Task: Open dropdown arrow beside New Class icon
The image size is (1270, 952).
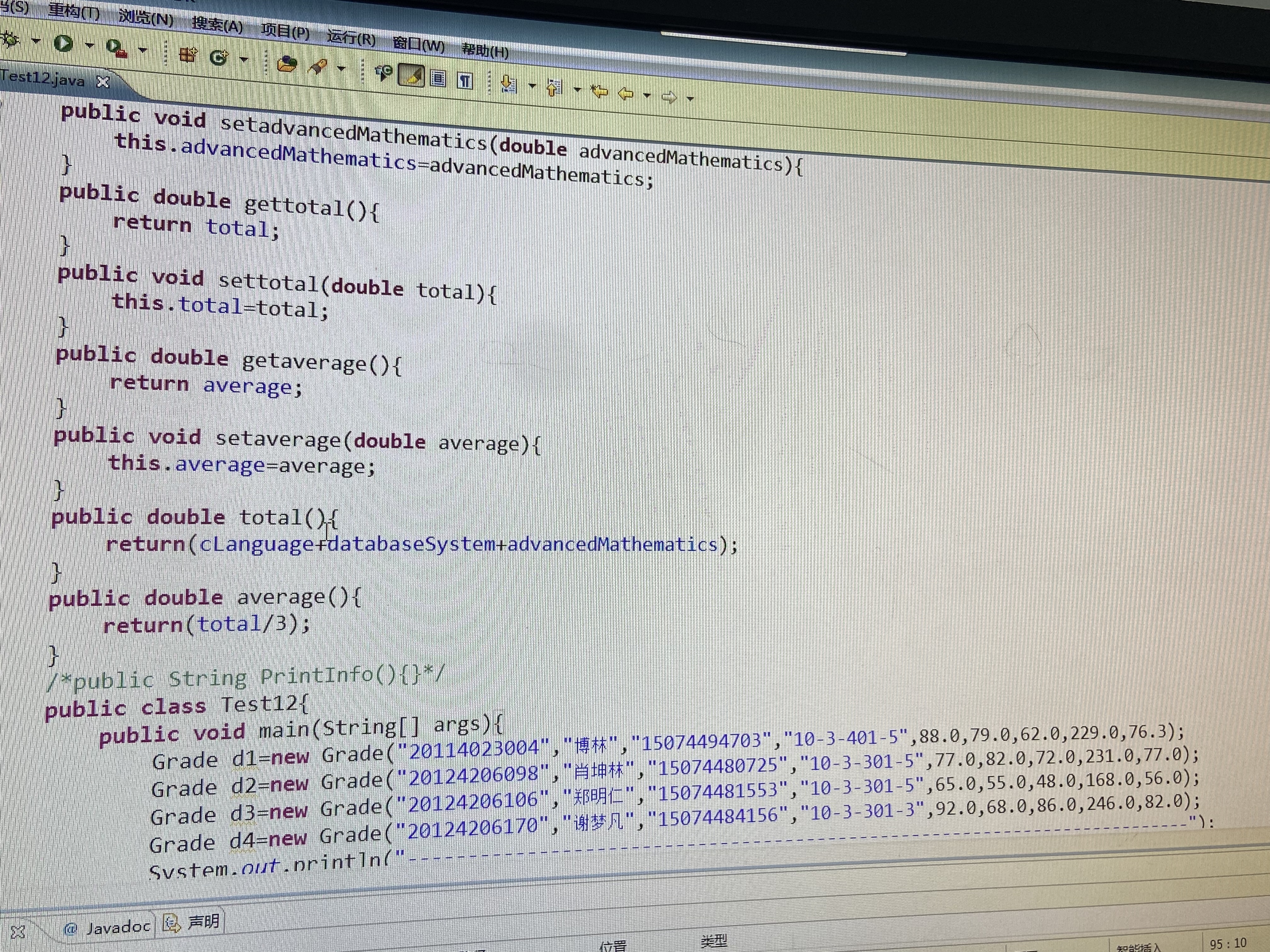Action: 244,60
